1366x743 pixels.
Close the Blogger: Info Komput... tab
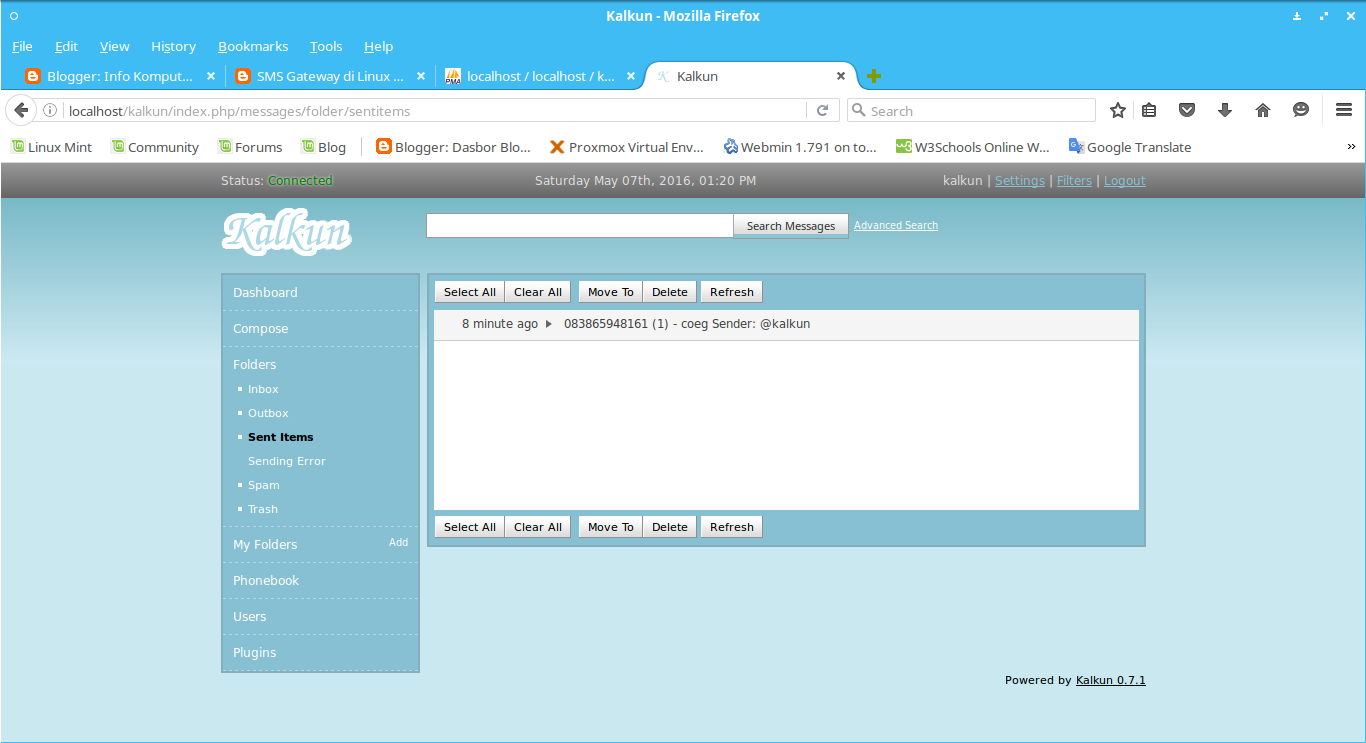pyautogui.click(x=211, y=76)
